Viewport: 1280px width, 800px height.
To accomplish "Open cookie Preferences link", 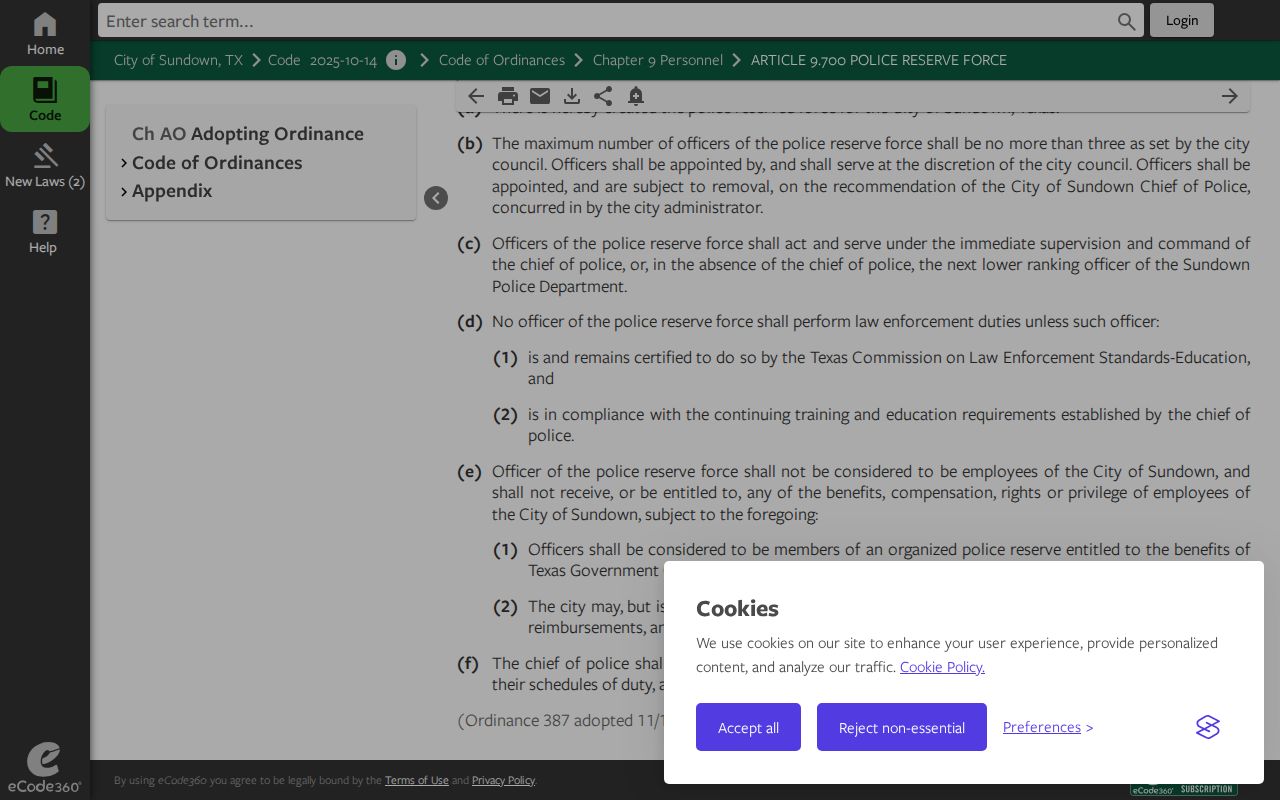I will pyautogui.click(x=1042, y=727).
